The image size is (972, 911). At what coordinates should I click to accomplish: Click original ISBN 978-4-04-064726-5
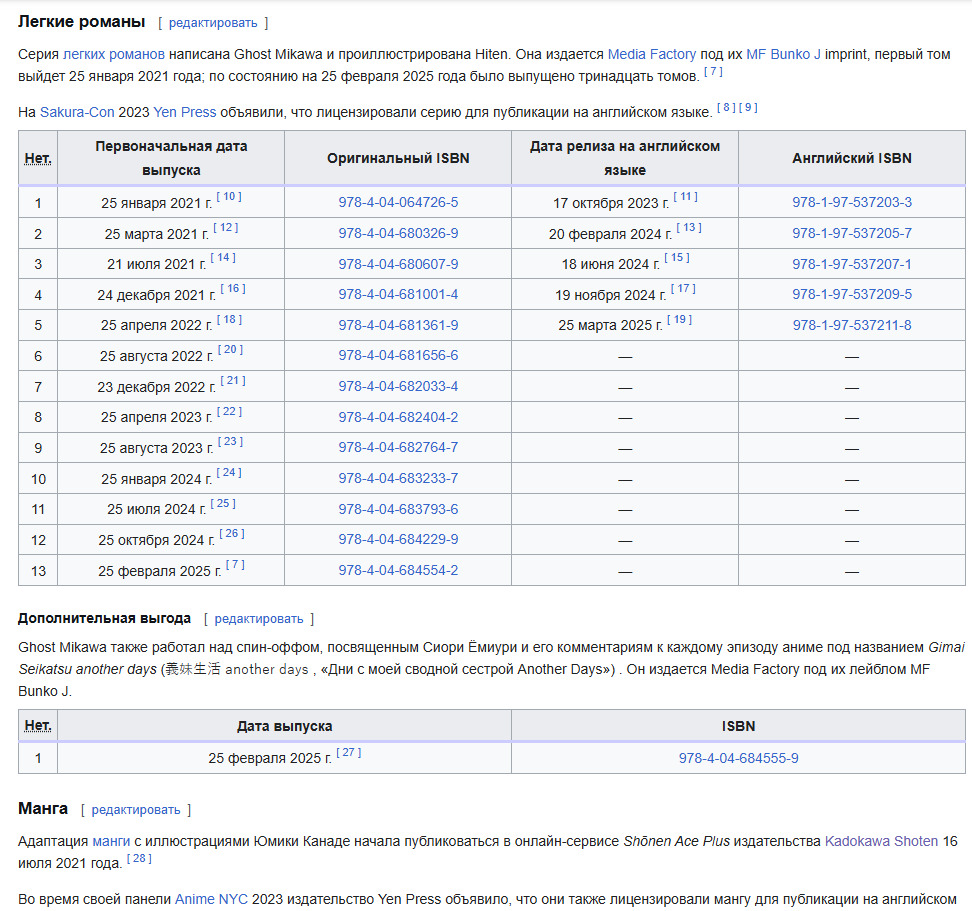398,203
